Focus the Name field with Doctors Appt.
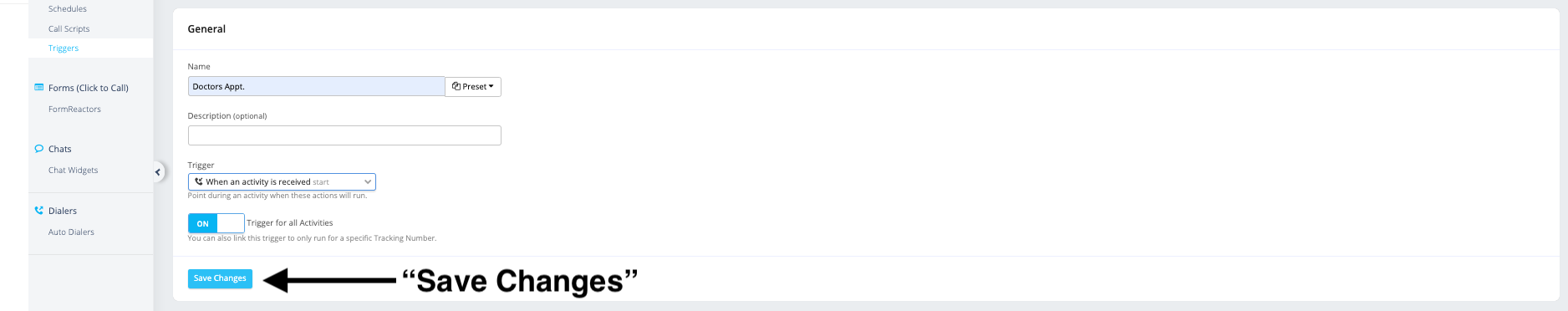 pyautogui.click(x=317, y=86)
